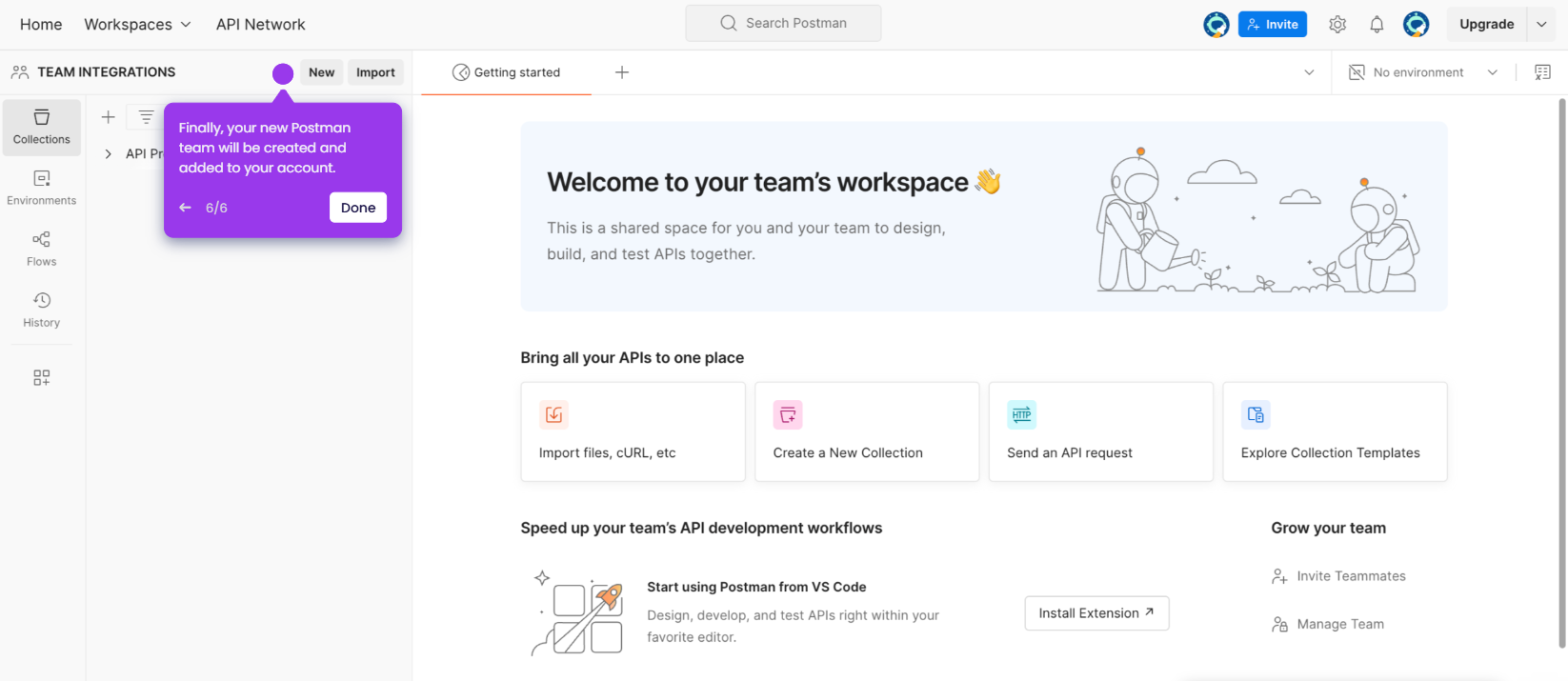
Task: Open the dropdown arrow next to Upgrade
Action: pos(1541,25)
